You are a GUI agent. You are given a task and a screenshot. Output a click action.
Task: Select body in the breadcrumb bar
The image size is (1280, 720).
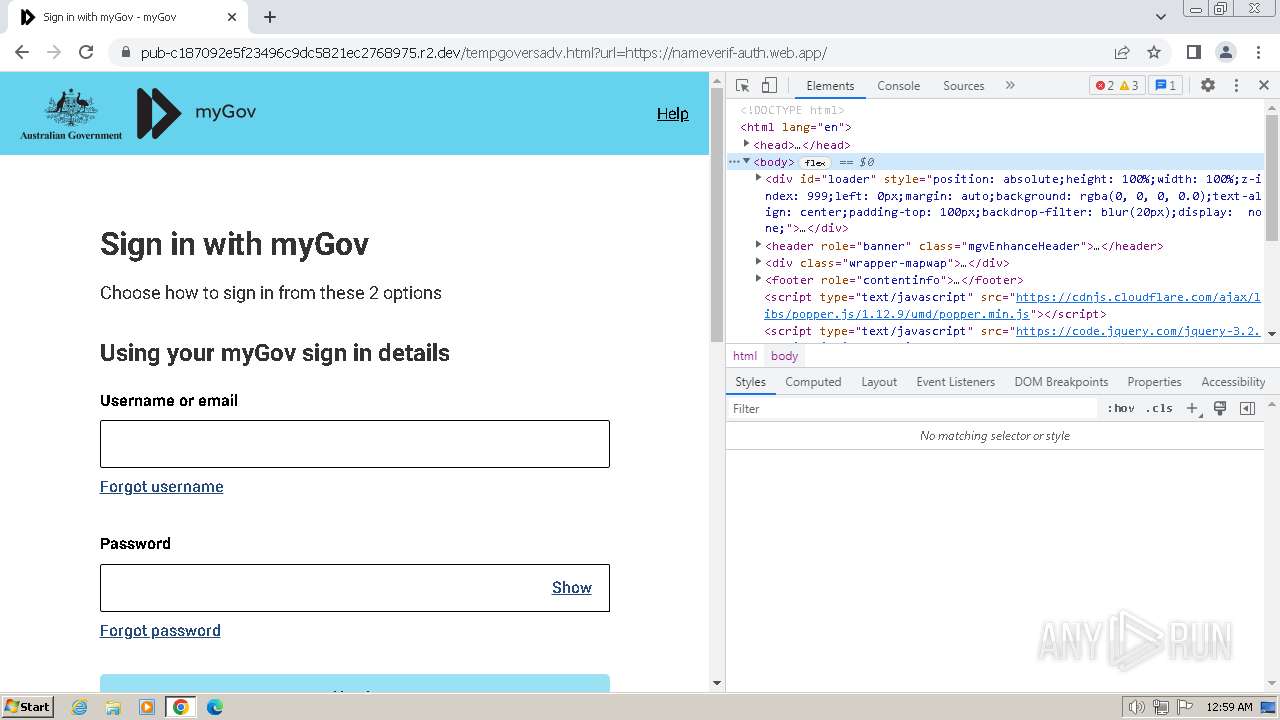pyautogui.click(x=784, y=356)
